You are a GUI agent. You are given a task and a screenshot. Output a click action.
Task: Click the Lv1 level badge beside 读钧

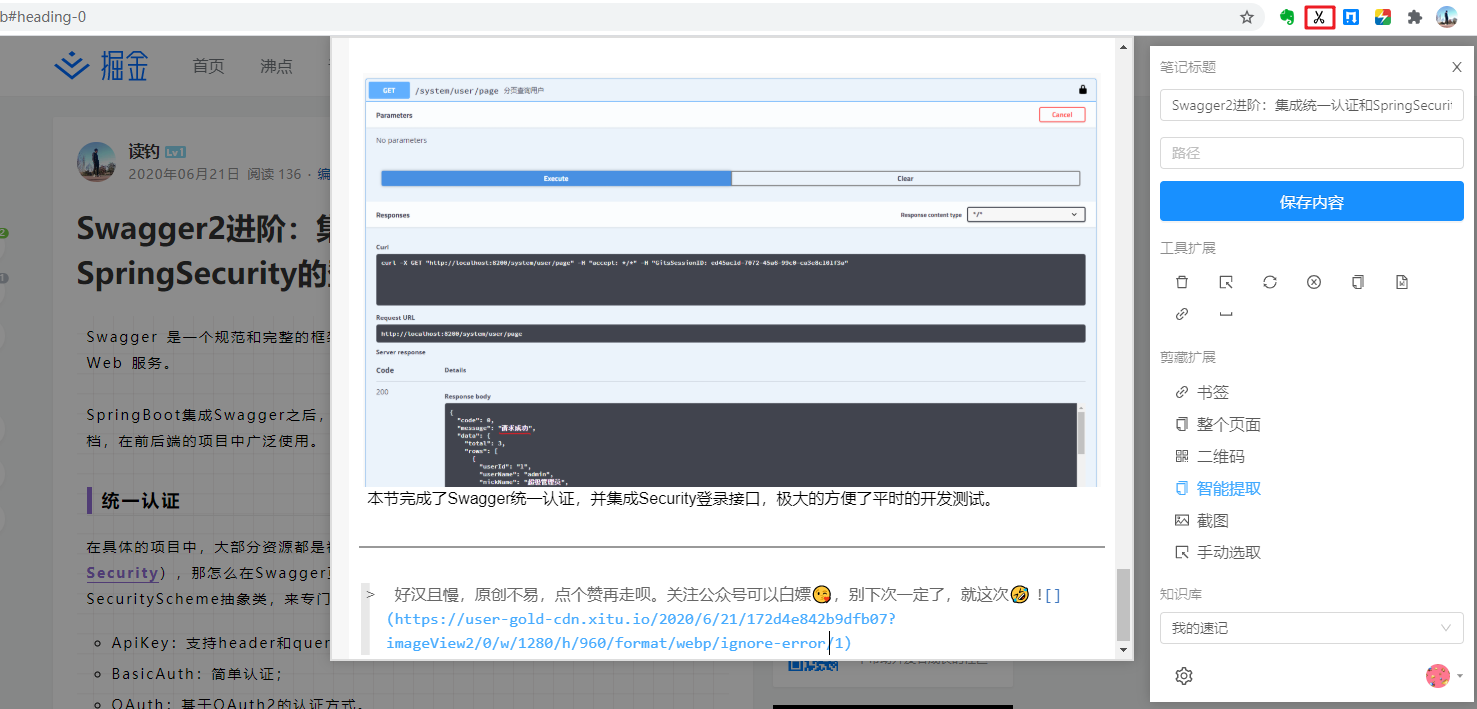tap(176, 152)
